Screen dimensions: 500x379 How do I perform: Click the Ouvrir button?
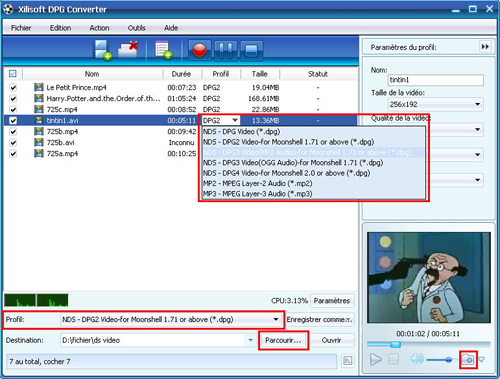coord(331,340)
